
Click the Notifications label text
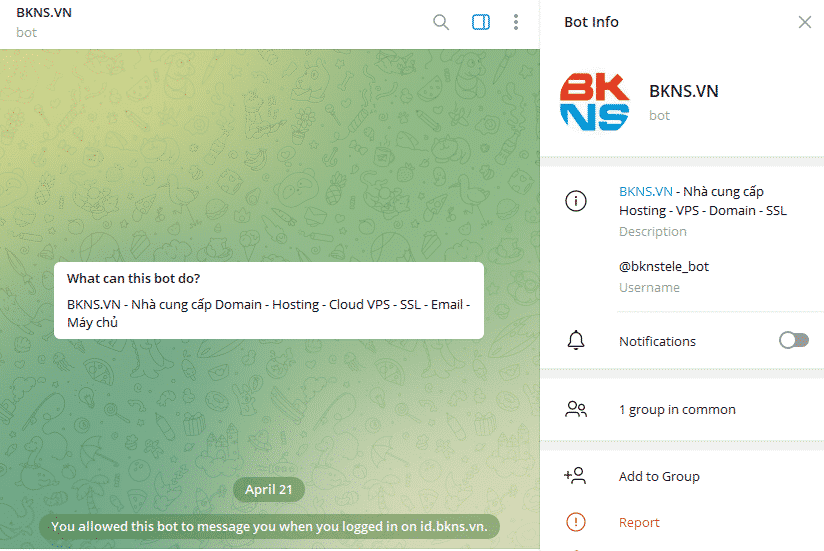657,341
